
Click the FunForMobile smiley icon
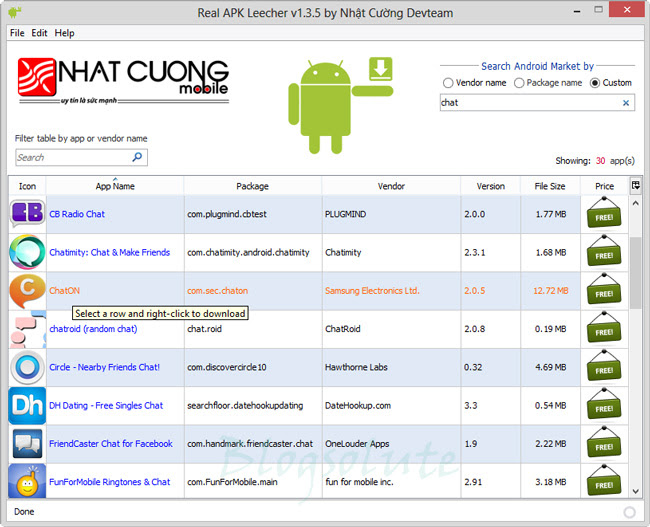coord(27,482)
